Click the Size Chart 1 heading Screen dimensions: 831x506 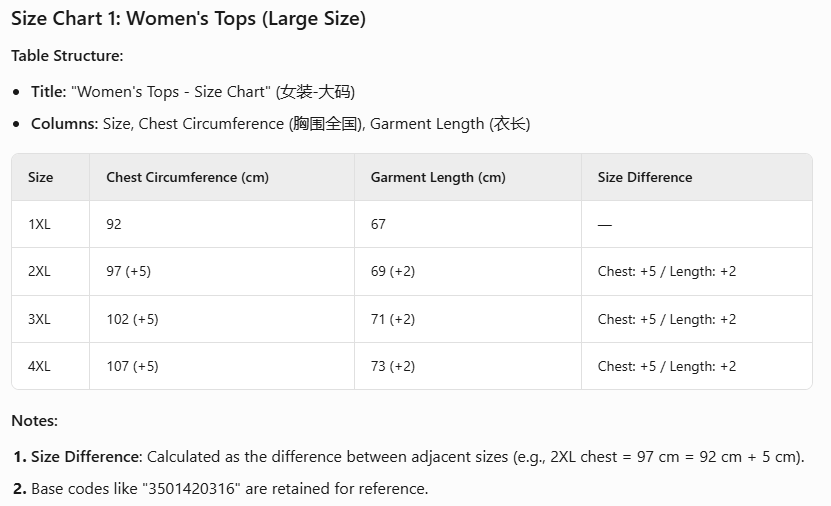pyautogui.click(x=188, y=18)
